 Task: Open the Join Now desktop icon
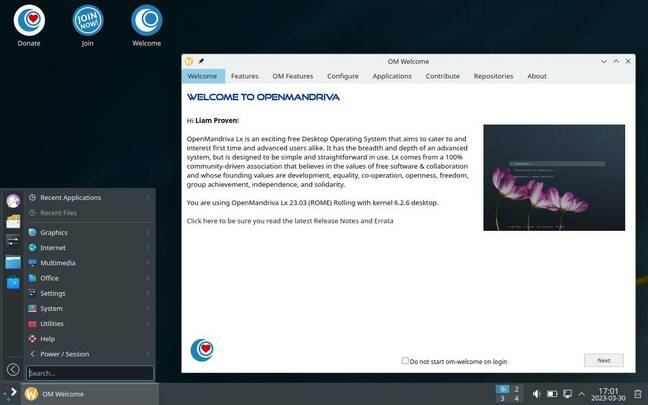tap(88, 21)
